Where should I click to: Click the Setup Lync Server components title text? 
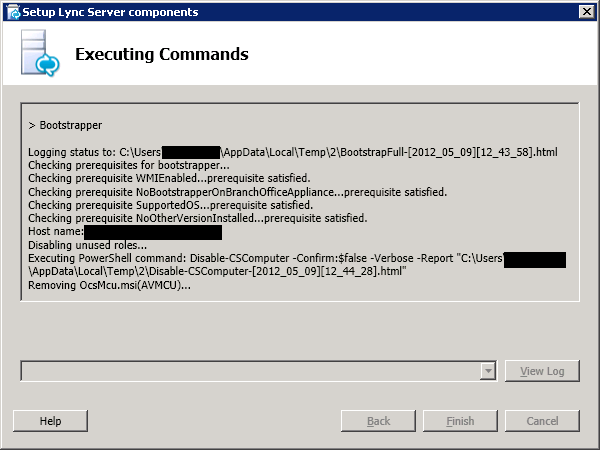(110, 12)
